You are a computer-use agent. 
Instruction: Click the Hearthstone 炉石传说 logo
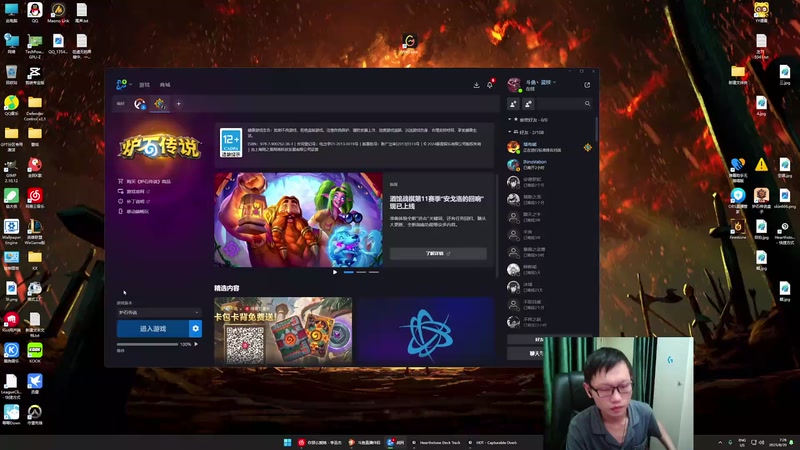coord(160,146)
